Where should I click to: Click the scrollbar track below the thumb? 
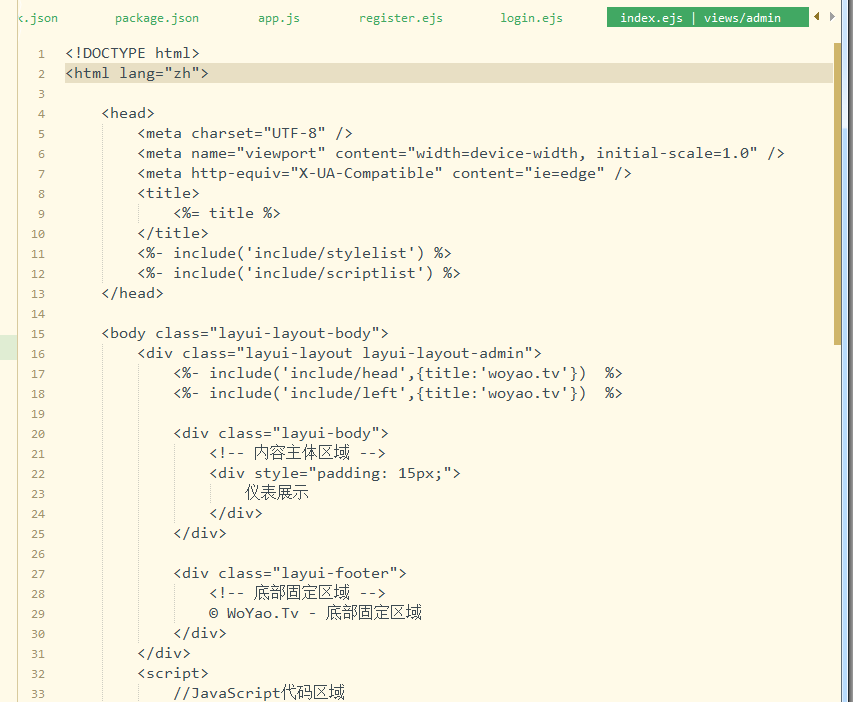pos(838,520)
